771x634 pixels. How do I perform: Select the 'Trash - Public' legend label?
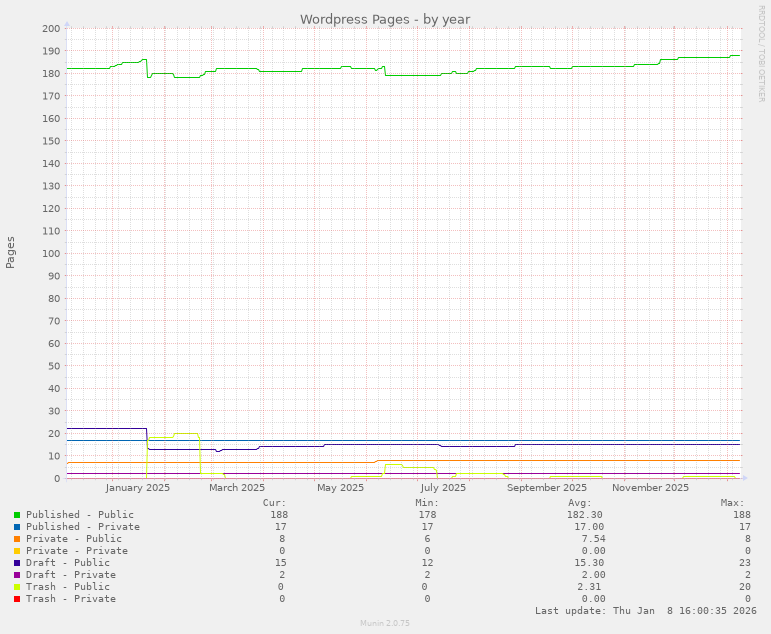[x=68, y=586]
